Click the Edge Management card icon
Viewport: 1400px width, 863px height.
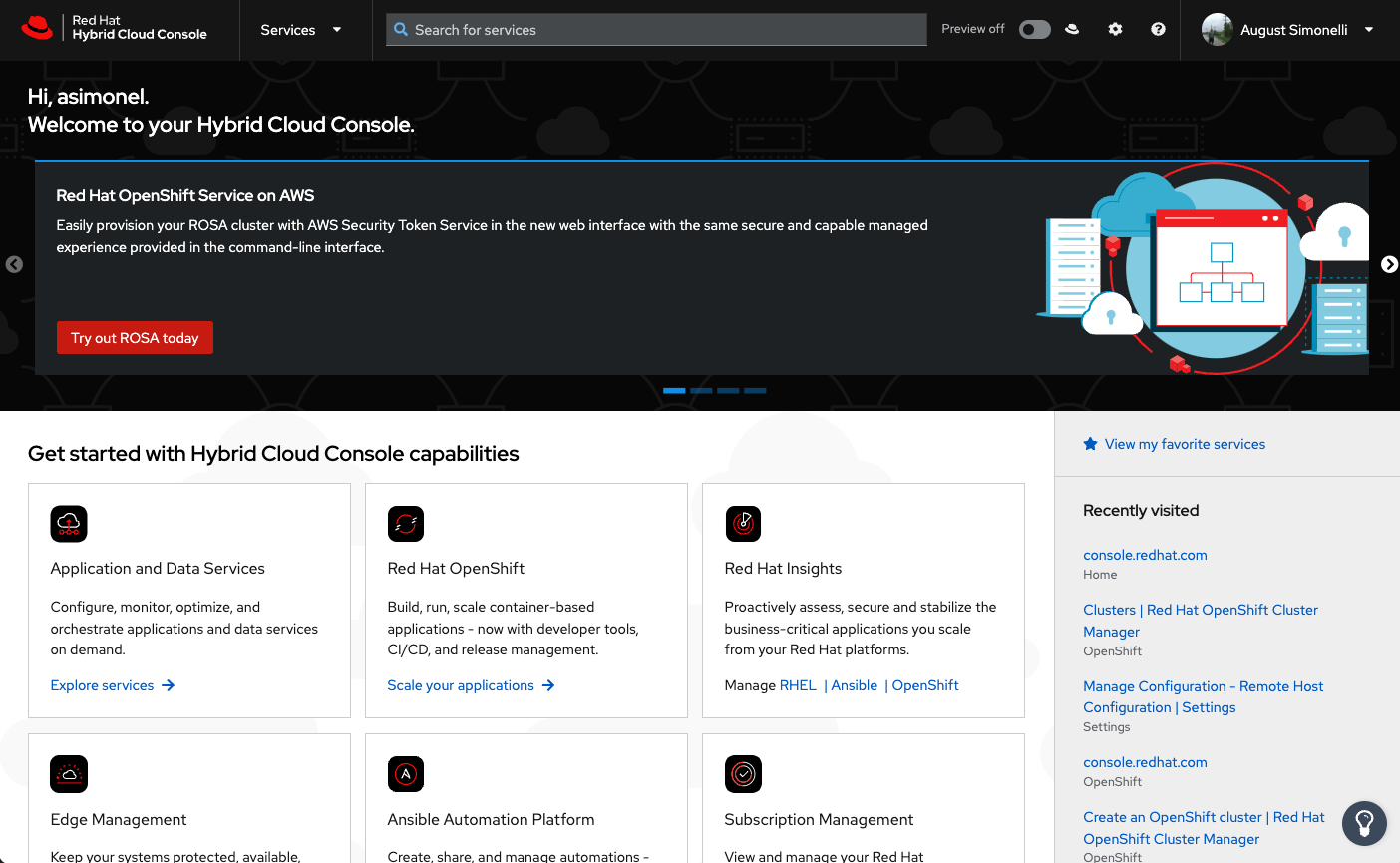click(x=68, y=774)
